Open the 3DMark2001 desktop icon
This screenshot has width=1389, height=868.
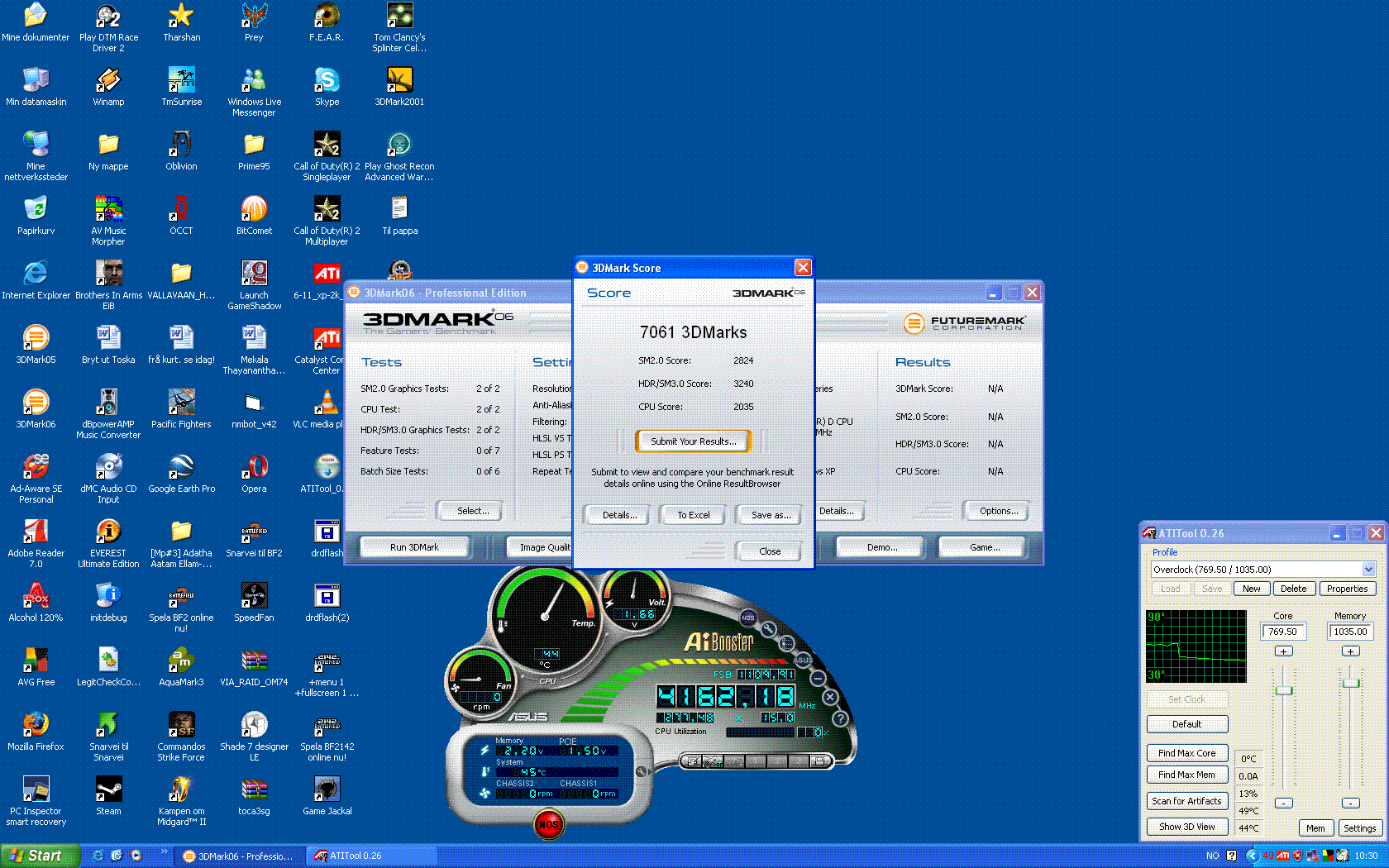click(x=399, y=87)
